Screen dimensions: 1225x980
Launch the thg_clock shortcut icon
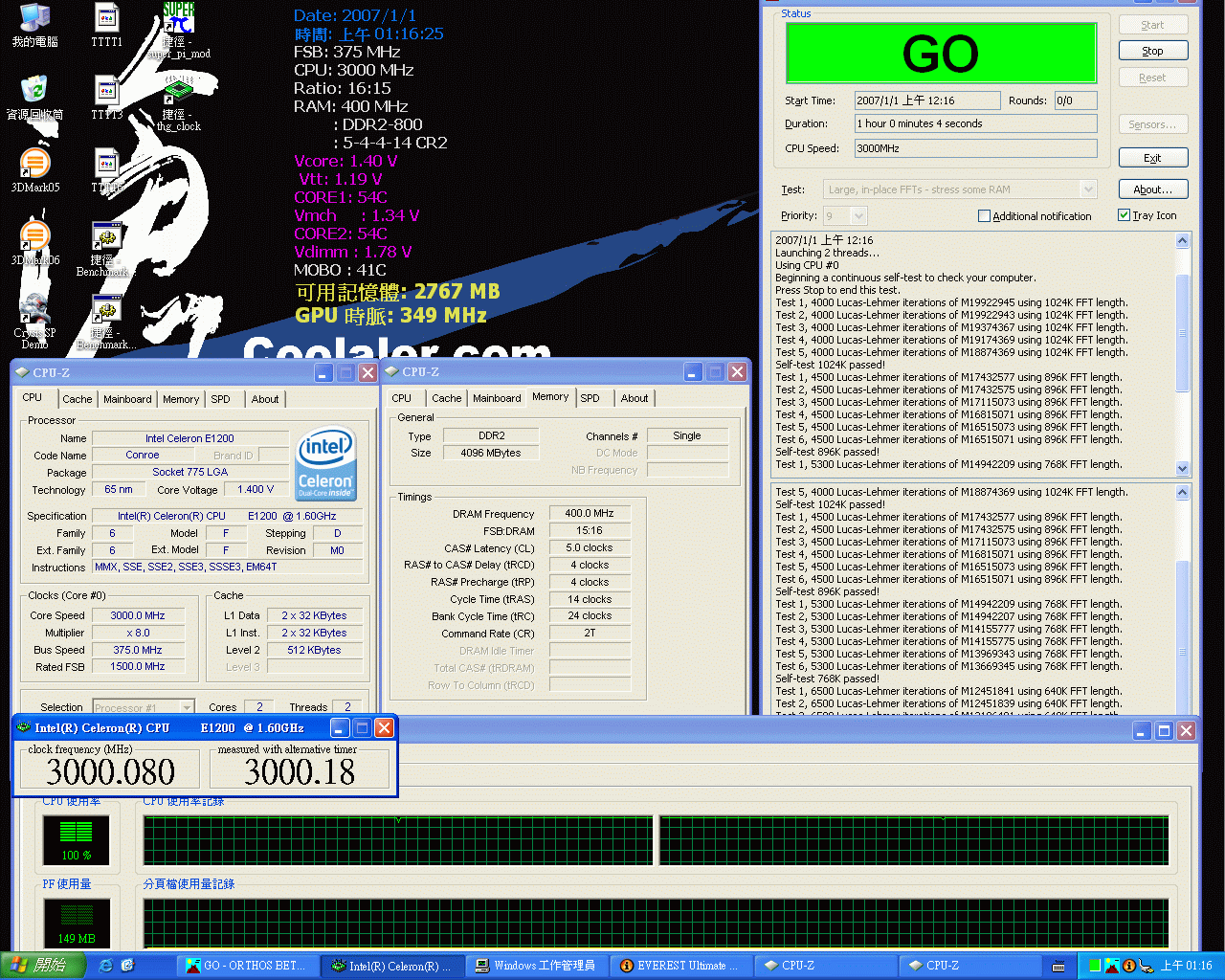[x=178, y=103]
